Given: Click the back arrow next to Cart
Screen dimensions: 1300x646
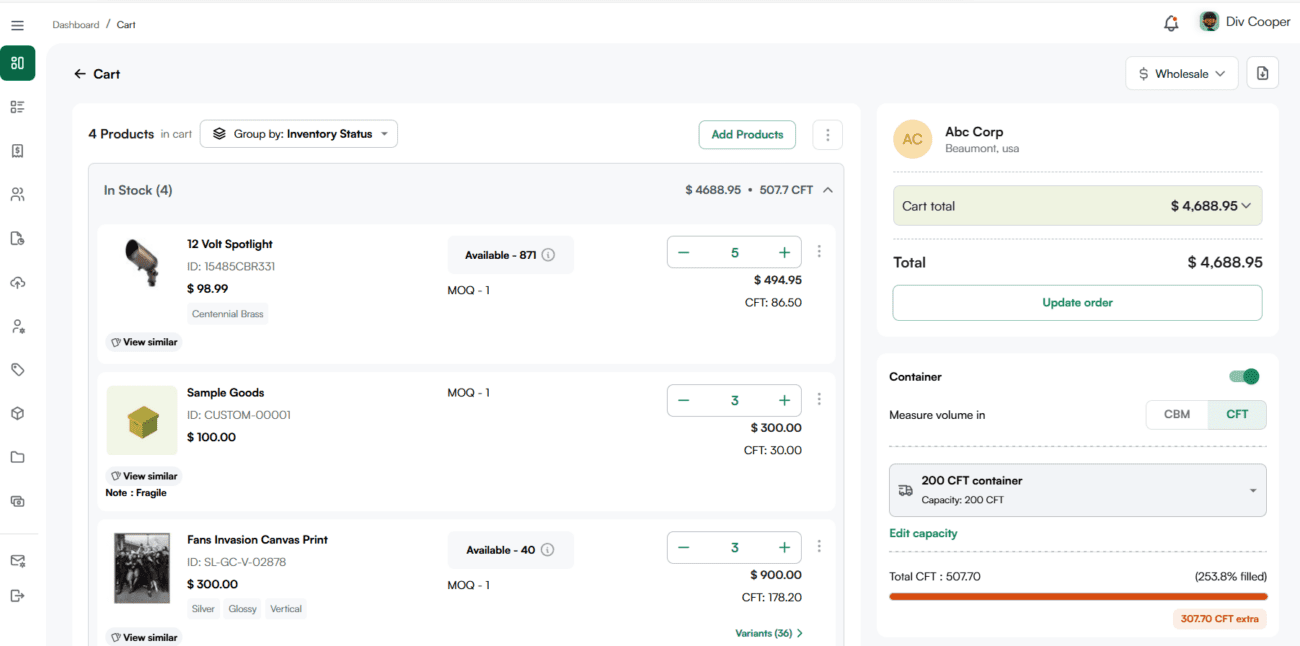Looking at the screenshot, I should tap(80, 74).
